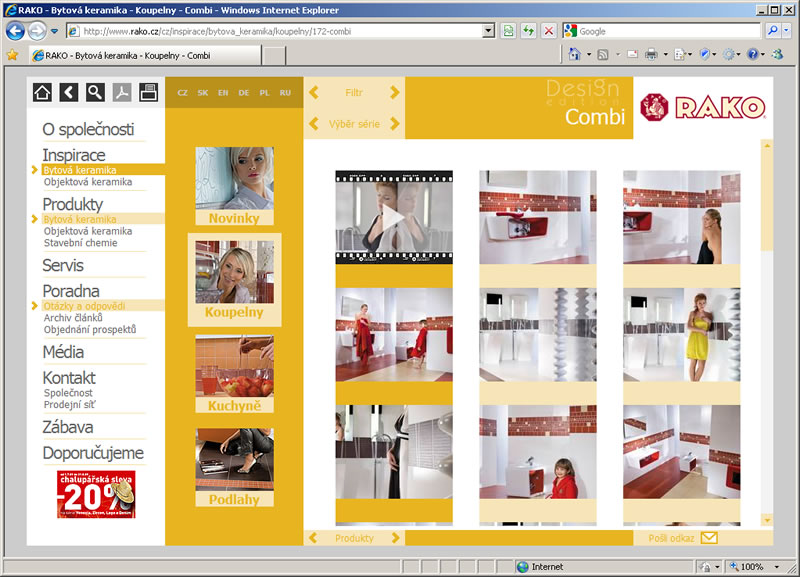Click left arrow next to Filtr
Viewport: 800px width, 577px height.
pyautogui.click(x=314, y=93)
